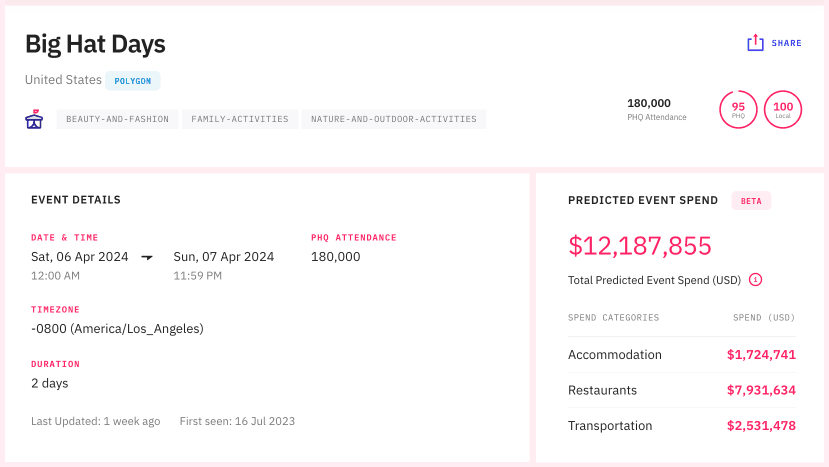The width and height of the screenshot is (829, 467).
Task: Click the arrow between start and end dates
Action: click(148, 257)
